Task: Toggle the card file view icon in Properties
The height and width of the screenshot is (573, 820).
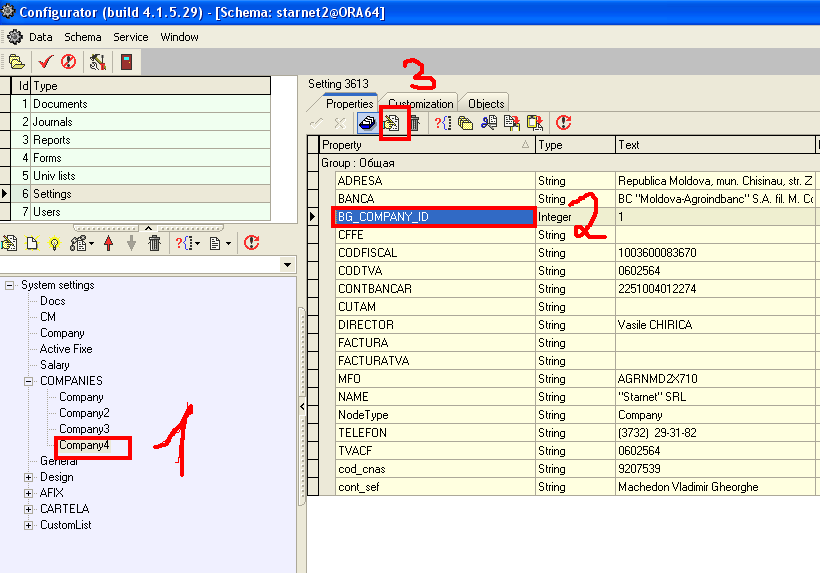Action: click(367, 123)
